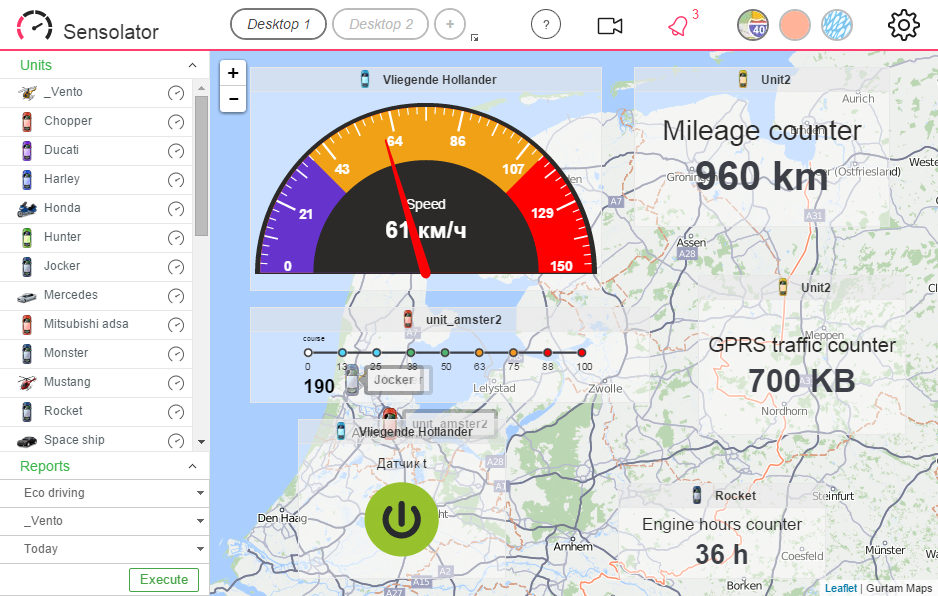Click the Honda motorcycle icon
This screenshot has width=938, height=596.
tap(27, 209)
